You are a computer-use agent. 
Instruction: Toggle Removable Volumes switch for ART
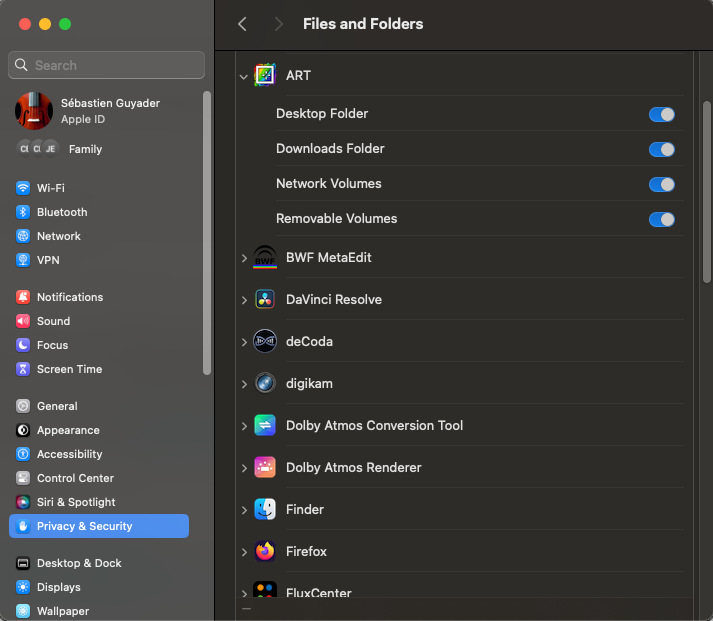click(x=662, y=219)
